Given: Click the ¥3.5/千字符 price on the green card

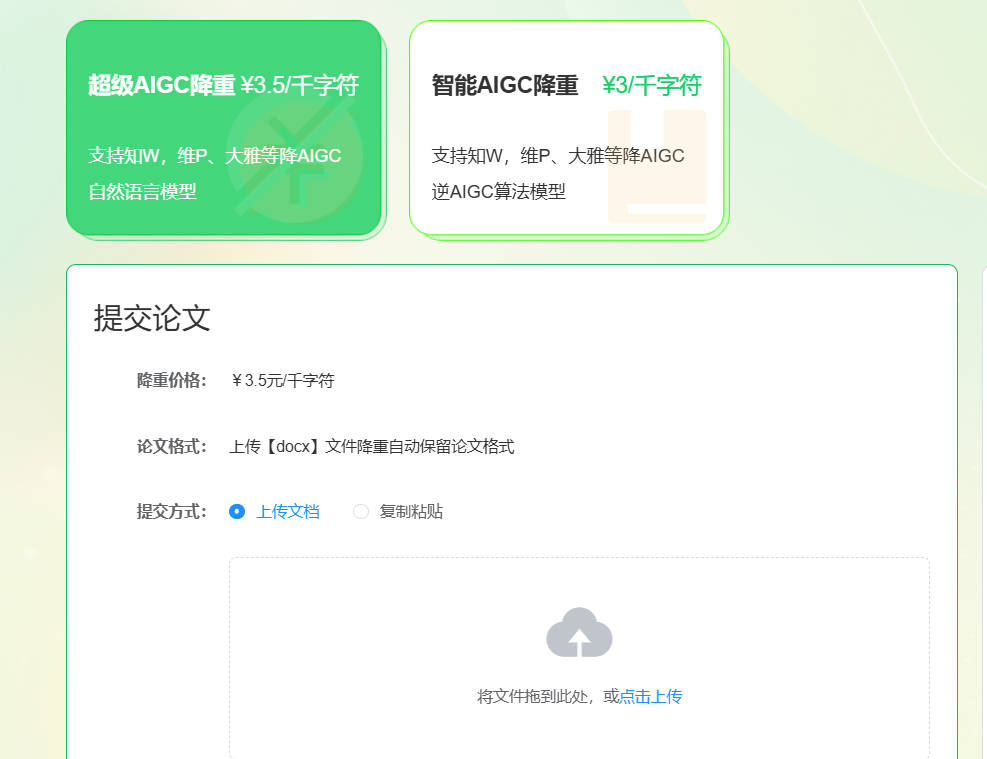Looking at the screenshot, I should click(300, 85).
